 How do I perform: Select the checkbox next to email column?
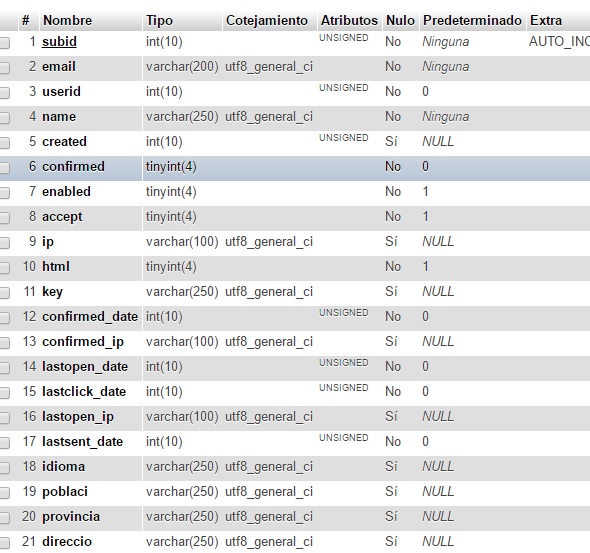(5, 68)
